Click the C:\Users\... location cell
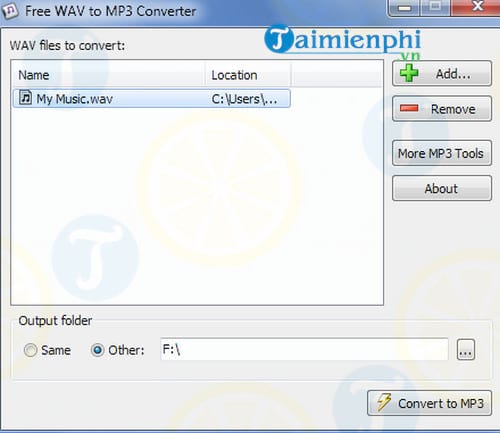Image resolution: width=500 pixels, height=433 pixels. 244,99
